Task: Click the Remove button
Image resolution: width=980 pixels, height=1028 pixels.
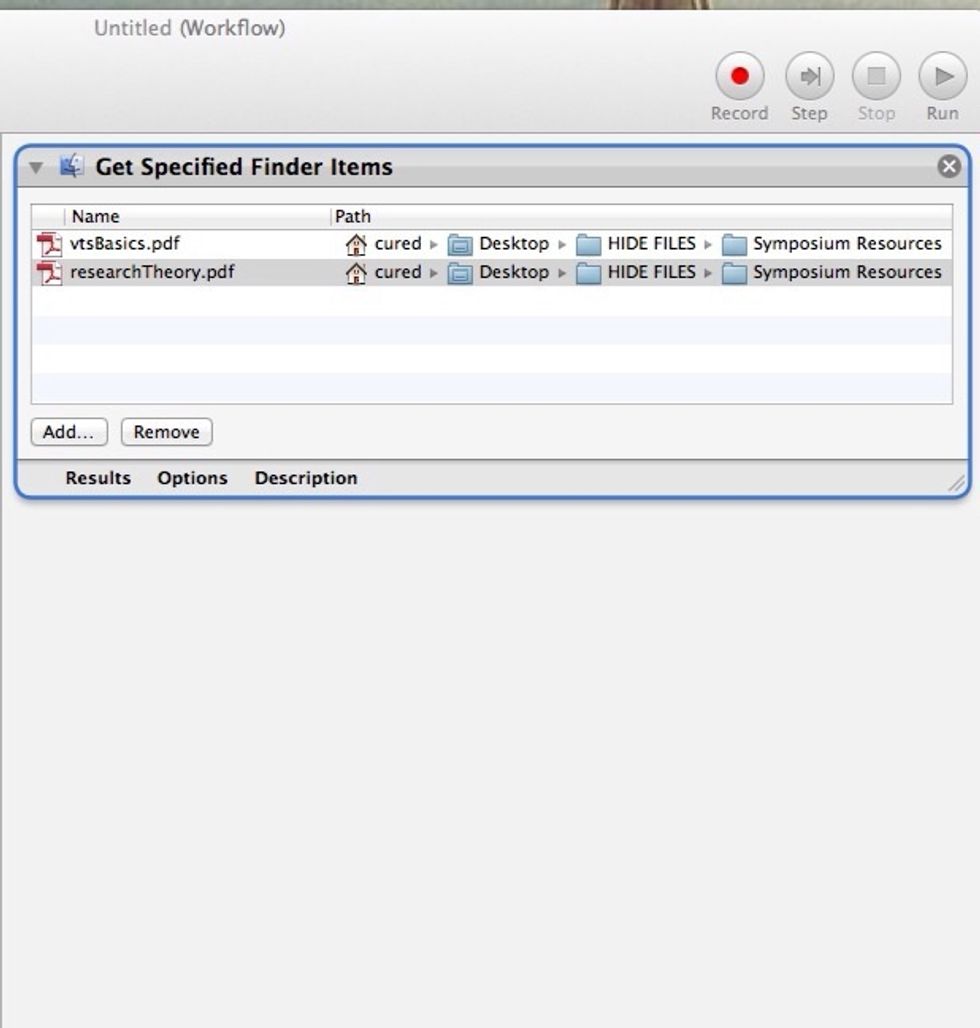Action: pos(167,432)
